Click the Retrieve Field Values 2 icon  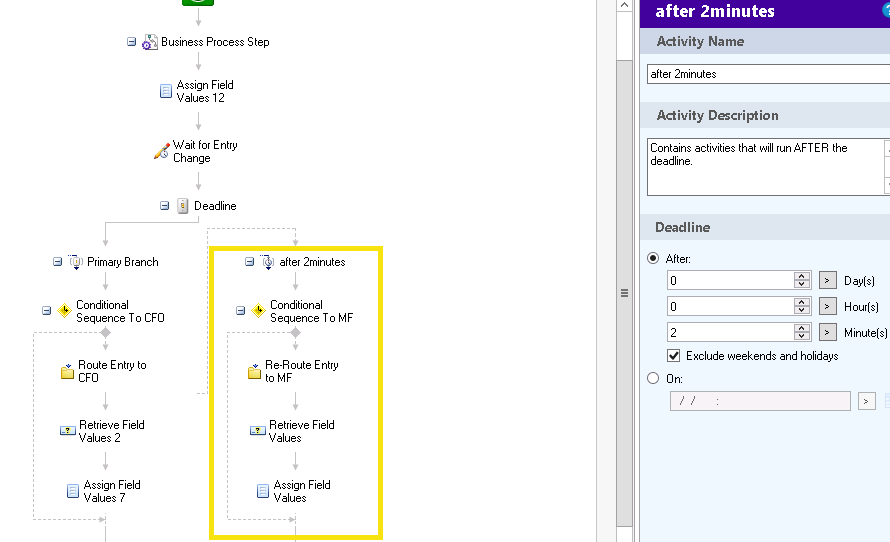pos(68,431)
